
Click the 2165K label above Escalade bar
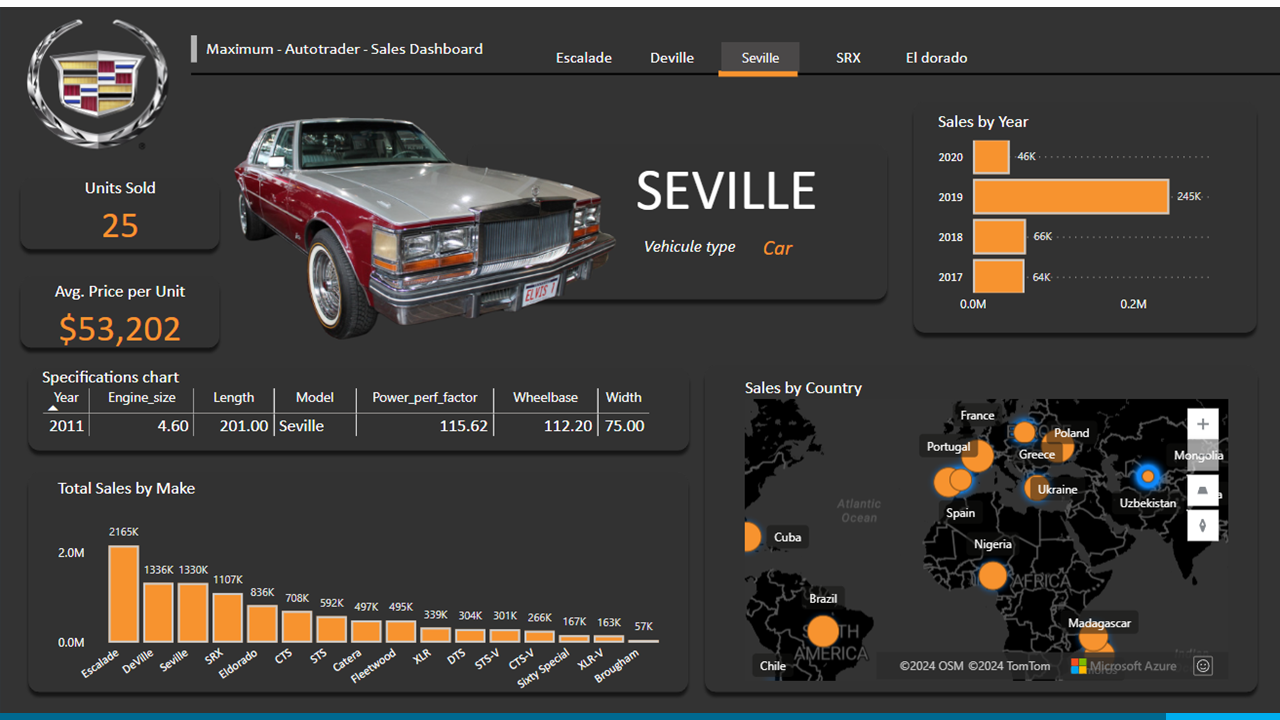[x=124, y=532]
